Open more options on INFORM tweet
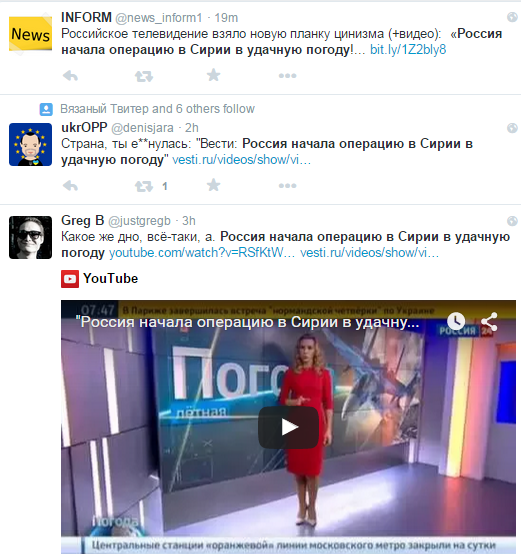The width and height of the screenshot is (521, 554). tap(287, 76)
